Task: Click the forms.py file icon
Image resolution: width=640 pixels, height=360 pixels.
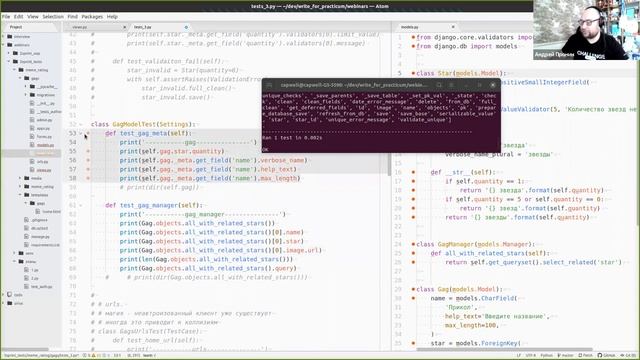Action: coord(32,137)
